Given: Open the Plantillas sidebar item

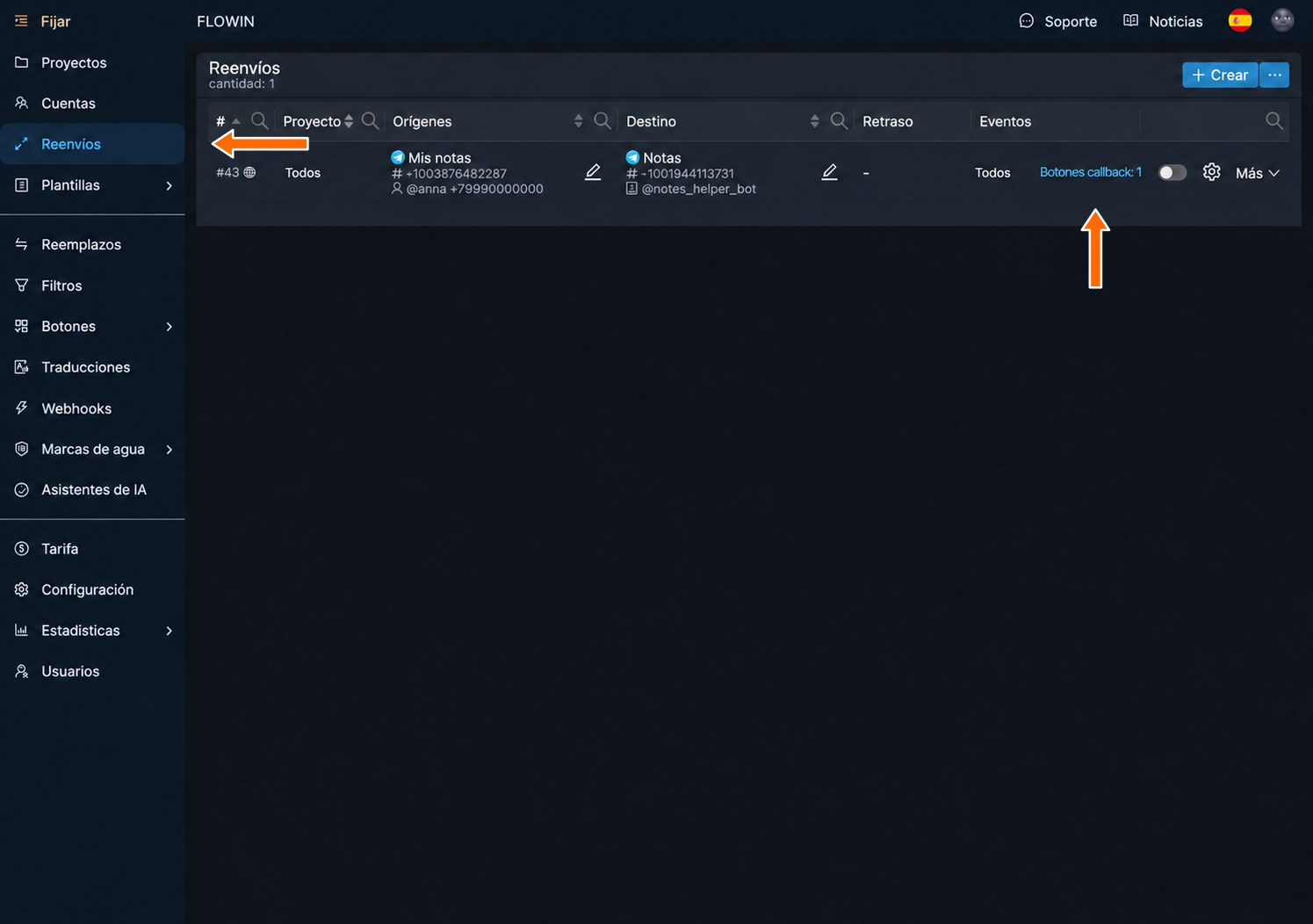Looking at the screenshot, I should click(92, 185).
